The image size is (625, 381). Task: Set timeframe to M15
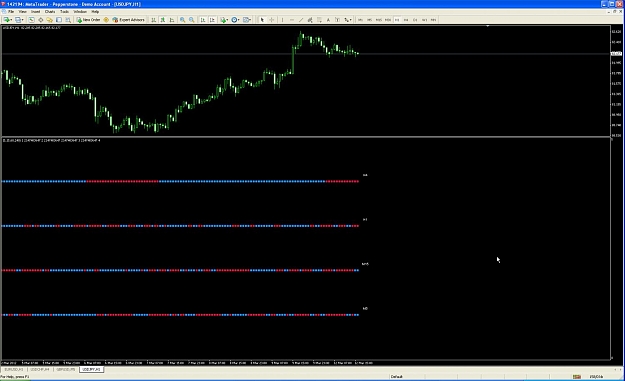coord(379,20)
